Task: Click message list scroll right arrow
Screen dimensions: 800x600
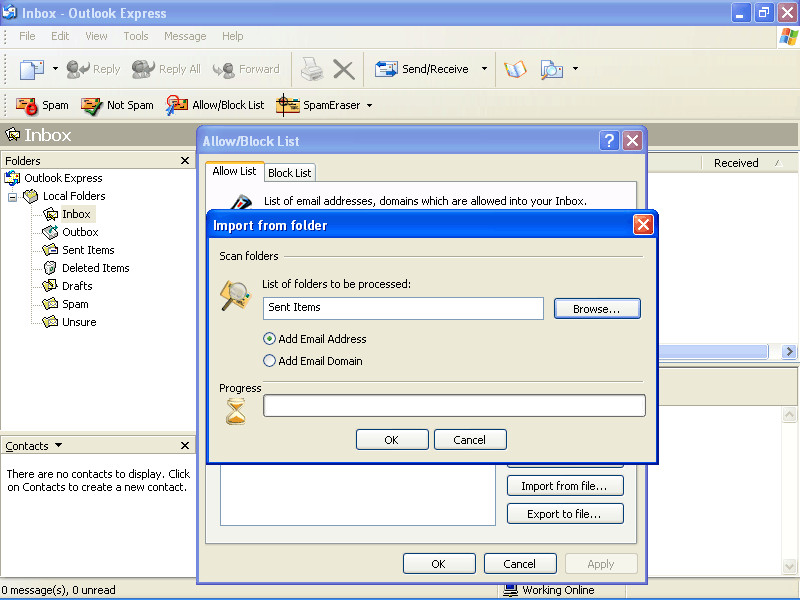Action: pos(789,352)
